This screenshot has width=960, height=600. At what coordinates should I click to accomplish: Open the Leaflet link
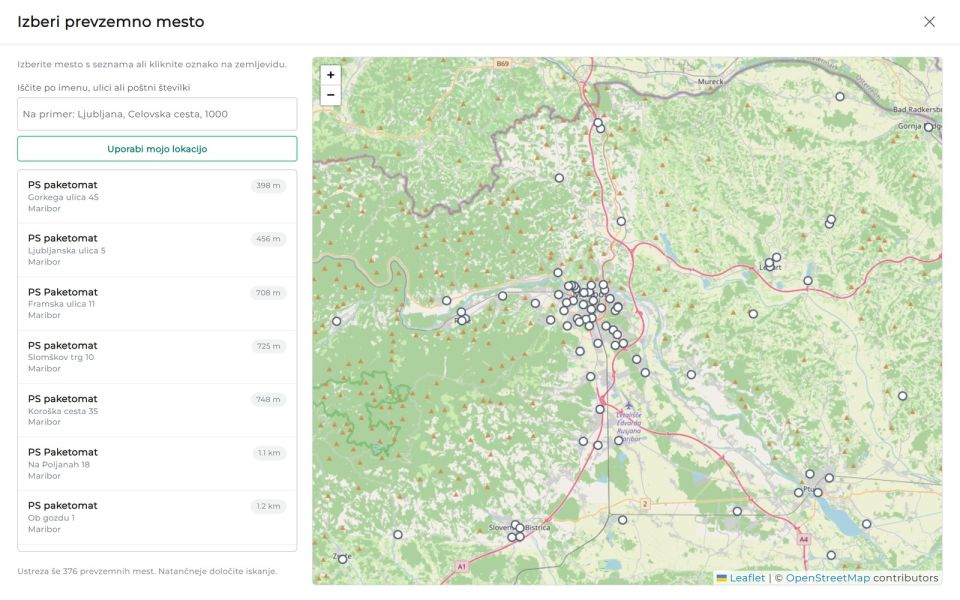tap(747, 578)
